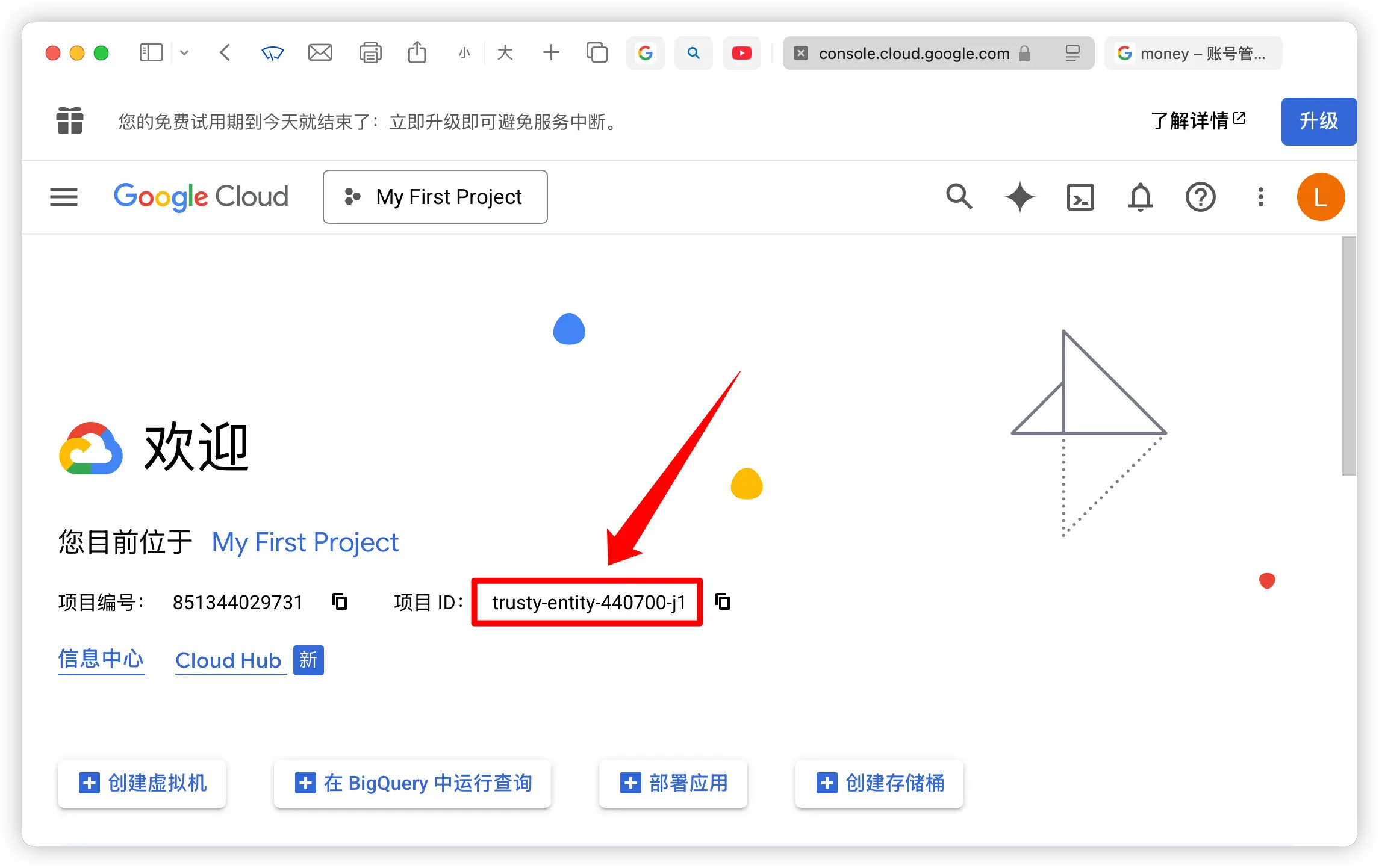Toggle the Safari sidebar icon
The height and width of the screenshot is (868, 1379).
tap(151, 53)
